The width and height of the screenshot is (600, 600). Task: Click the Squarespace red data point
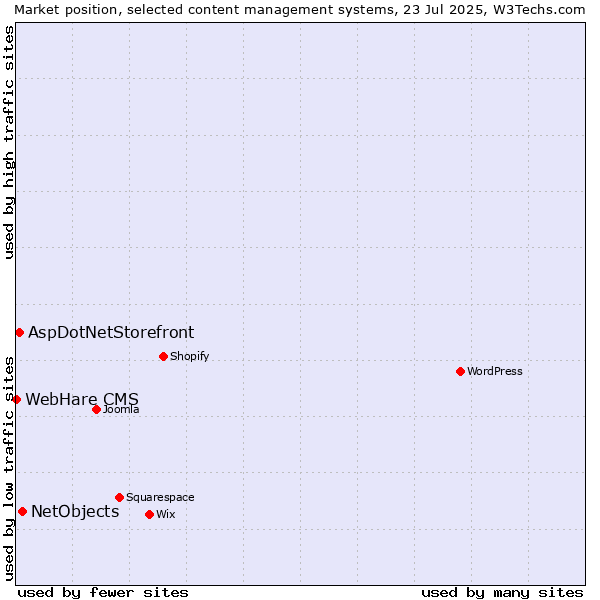coord(119,497)
